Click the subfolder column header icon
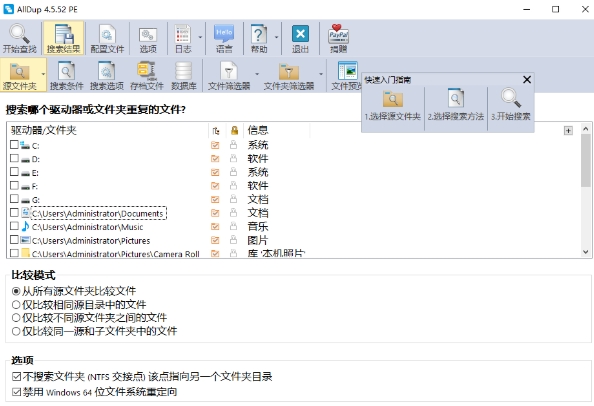Screen dimensions: 594x406 (x=216, y=131)
